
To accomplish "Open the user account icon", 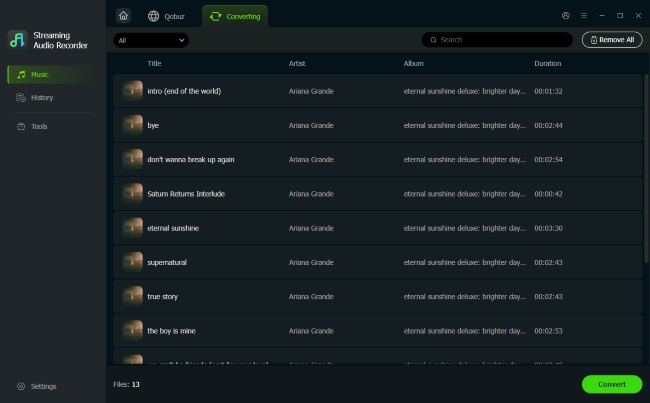I will (x=565, y=15).
